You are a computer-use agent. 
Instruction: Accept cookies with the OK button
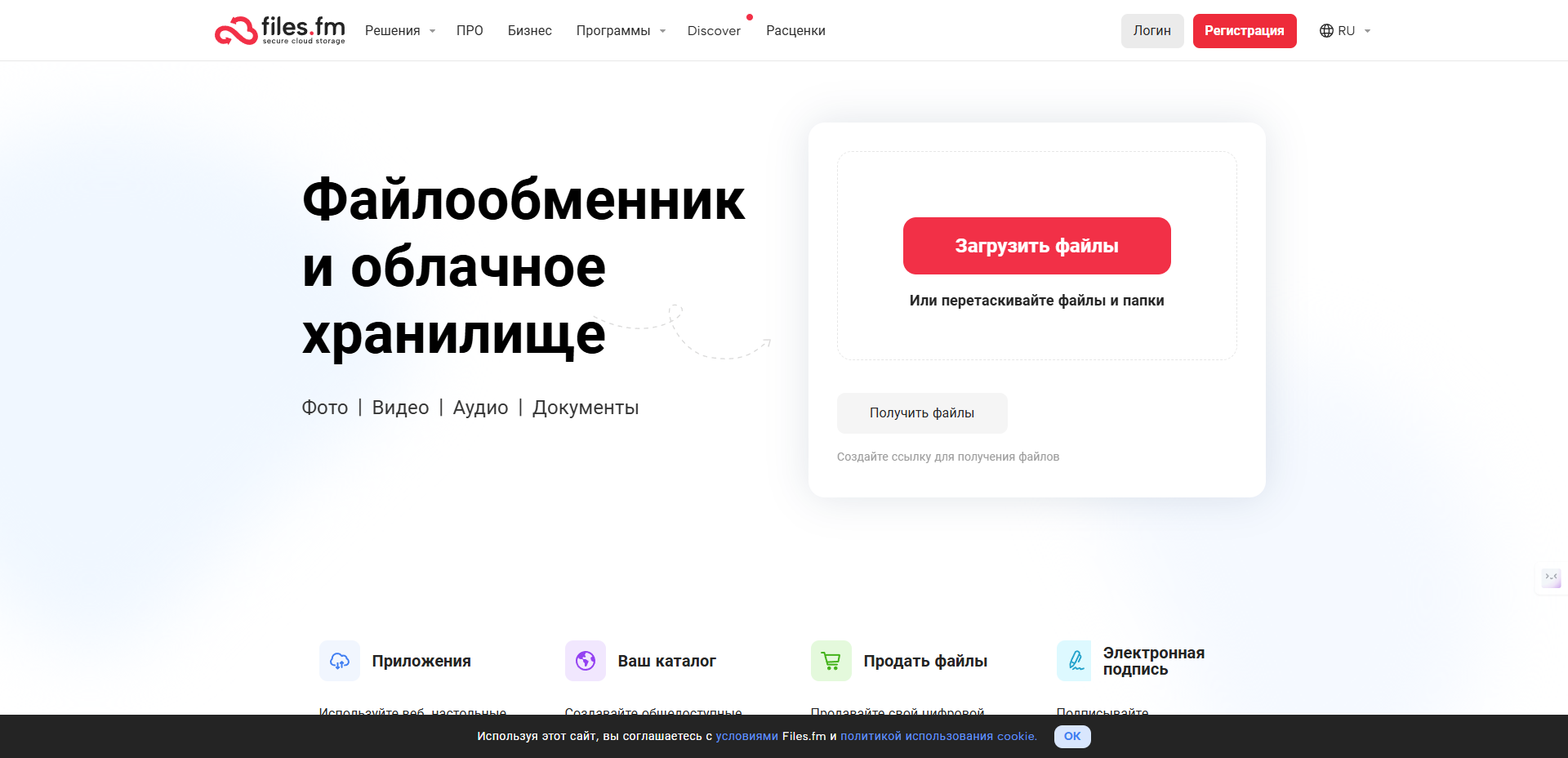[x=1072, y=736]
